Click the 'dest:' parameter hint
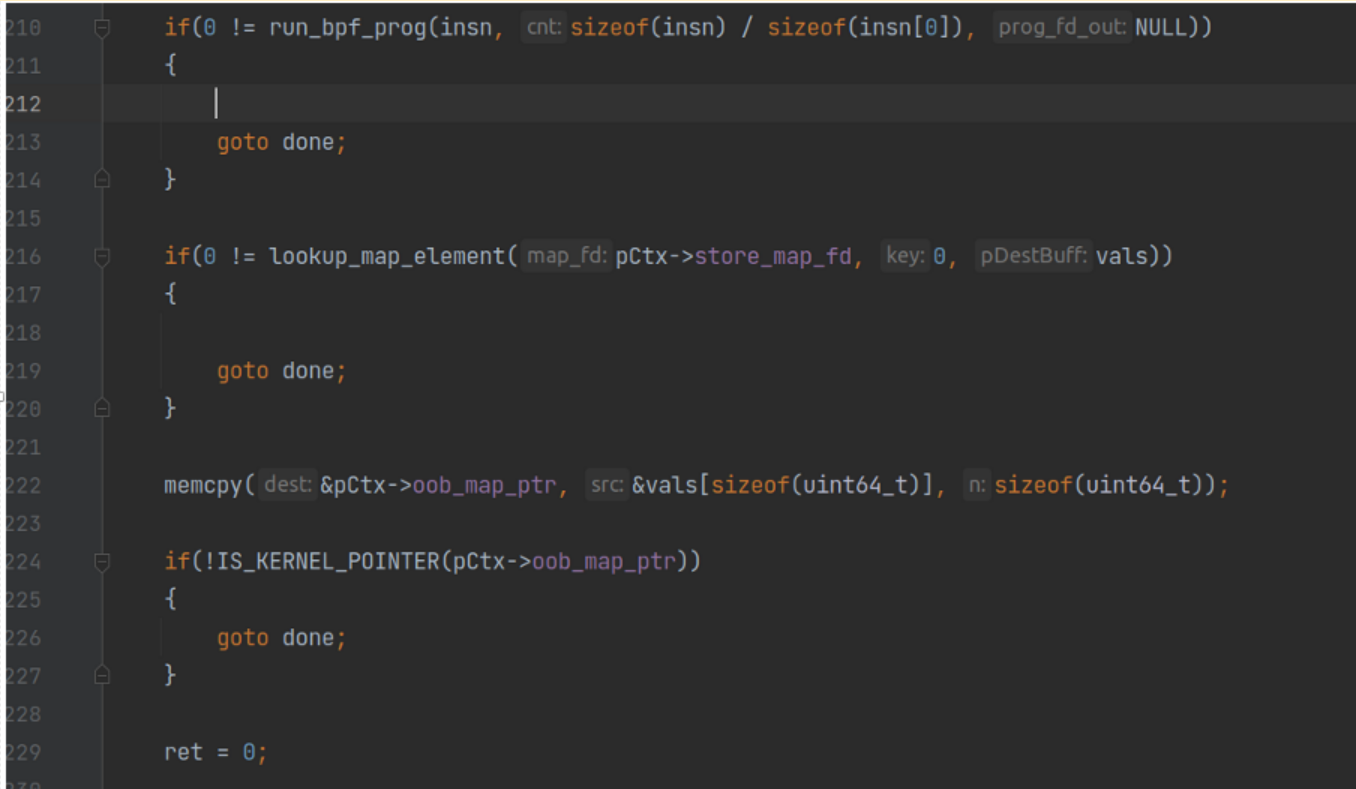Screen dimensions: 1356x789 (x=287, y=486)
